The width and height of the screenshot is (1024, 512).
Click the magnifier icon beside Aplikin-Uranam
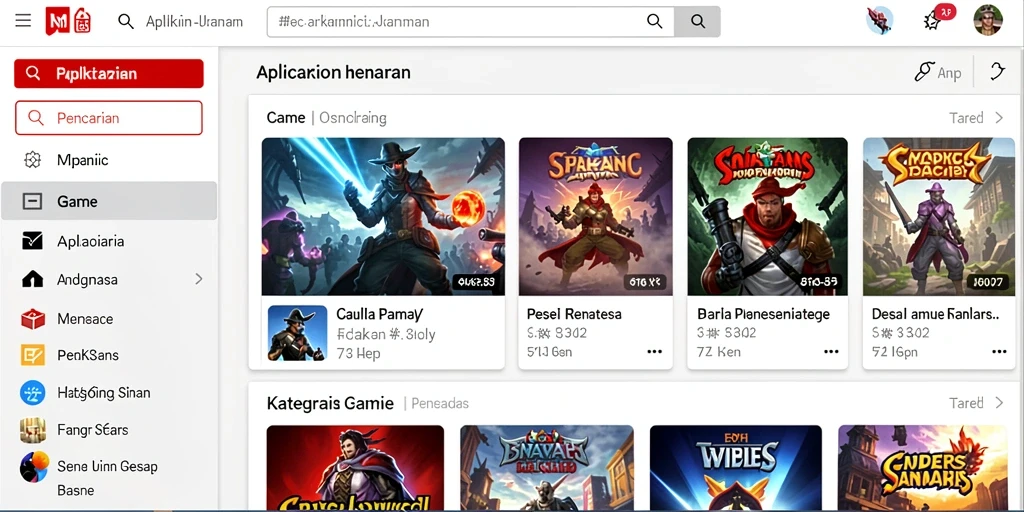(125, 22)
